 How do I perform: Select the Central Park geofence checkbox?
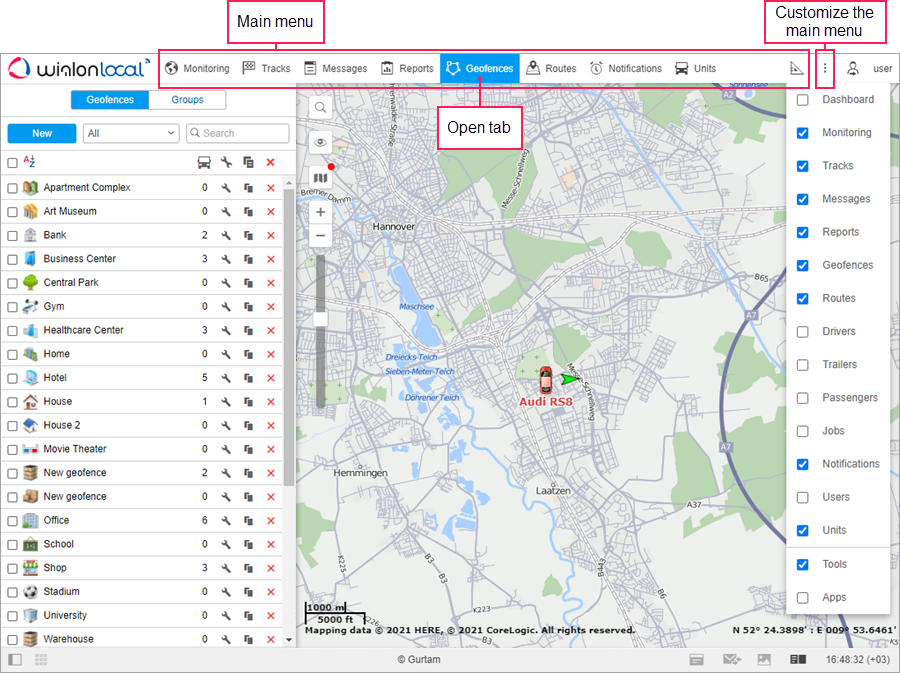pos(12,283)
